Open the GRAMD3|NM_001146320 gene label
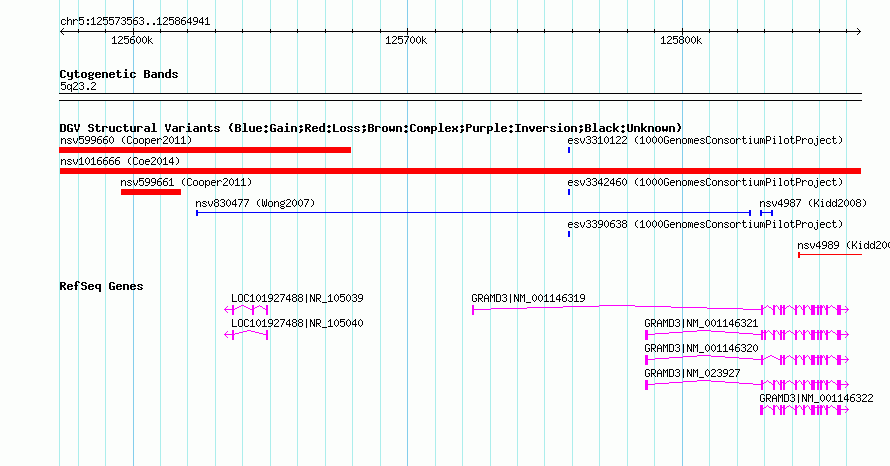890x466 pixels. click(702, 348)
